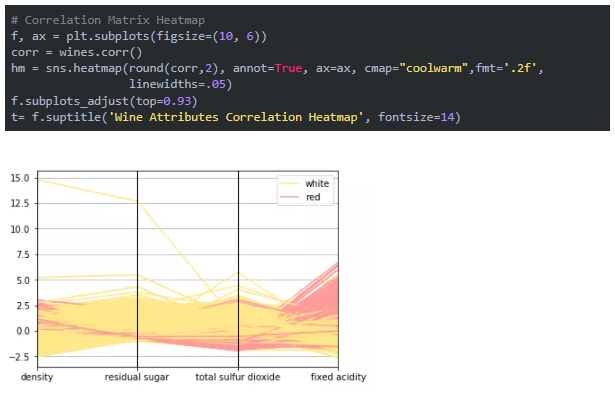Click the 'residual sugar' axis label
Image resolution: width=615 pixels, height=396 pixels.
pyautogui.click(x=137, y=377)
